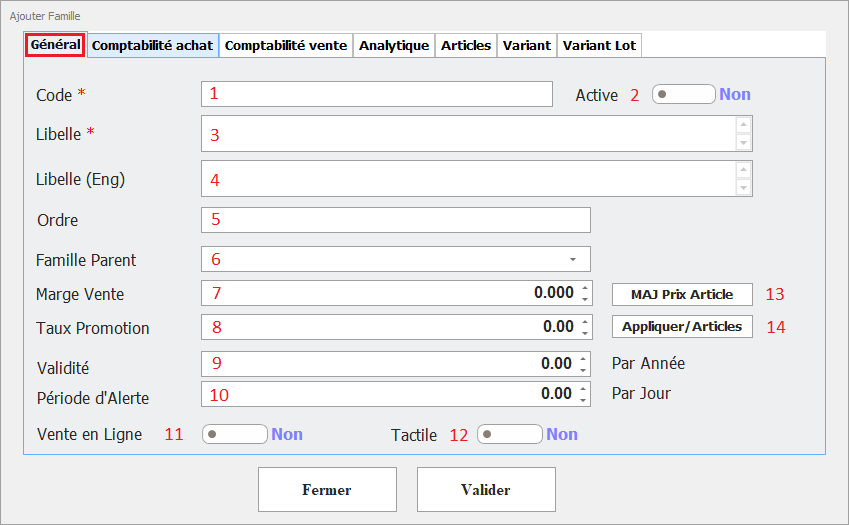Screen dimensions: 849x525
Task: Increase the Marge Vente value with up arrow
Action: (584, 289)
